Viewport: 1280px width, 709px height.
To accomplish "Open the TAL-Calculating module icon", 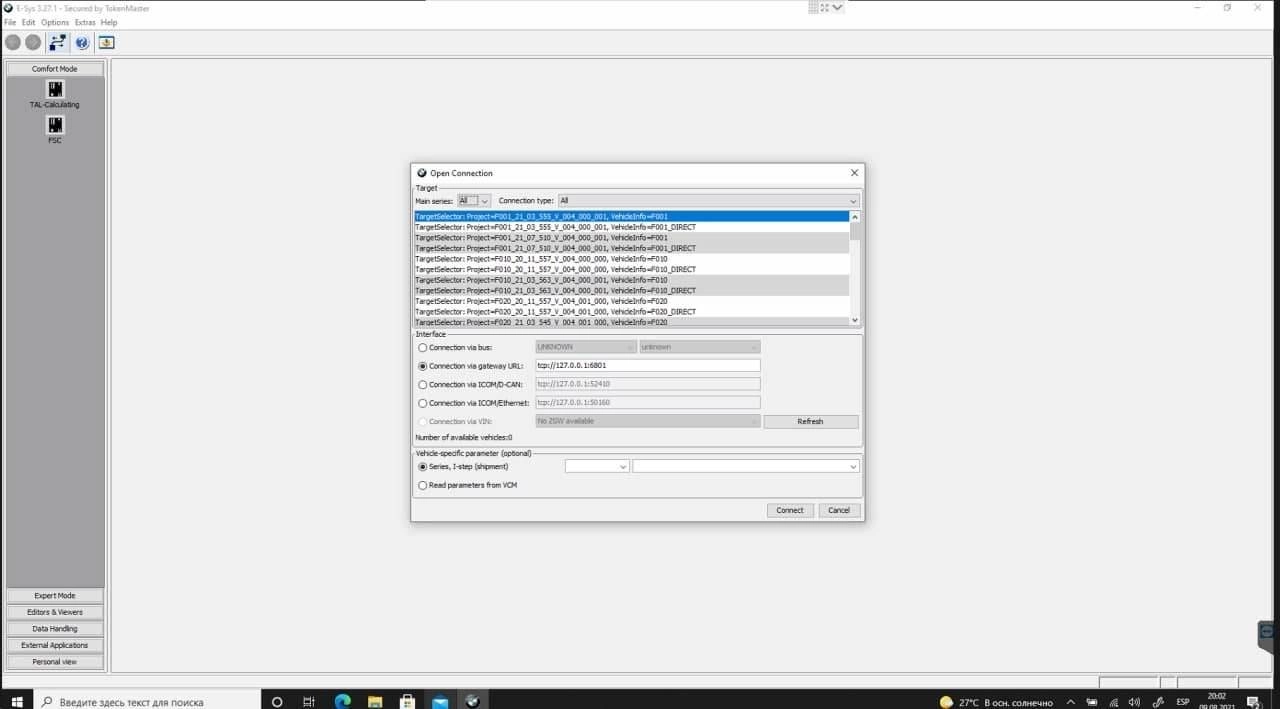I will 55,89.
